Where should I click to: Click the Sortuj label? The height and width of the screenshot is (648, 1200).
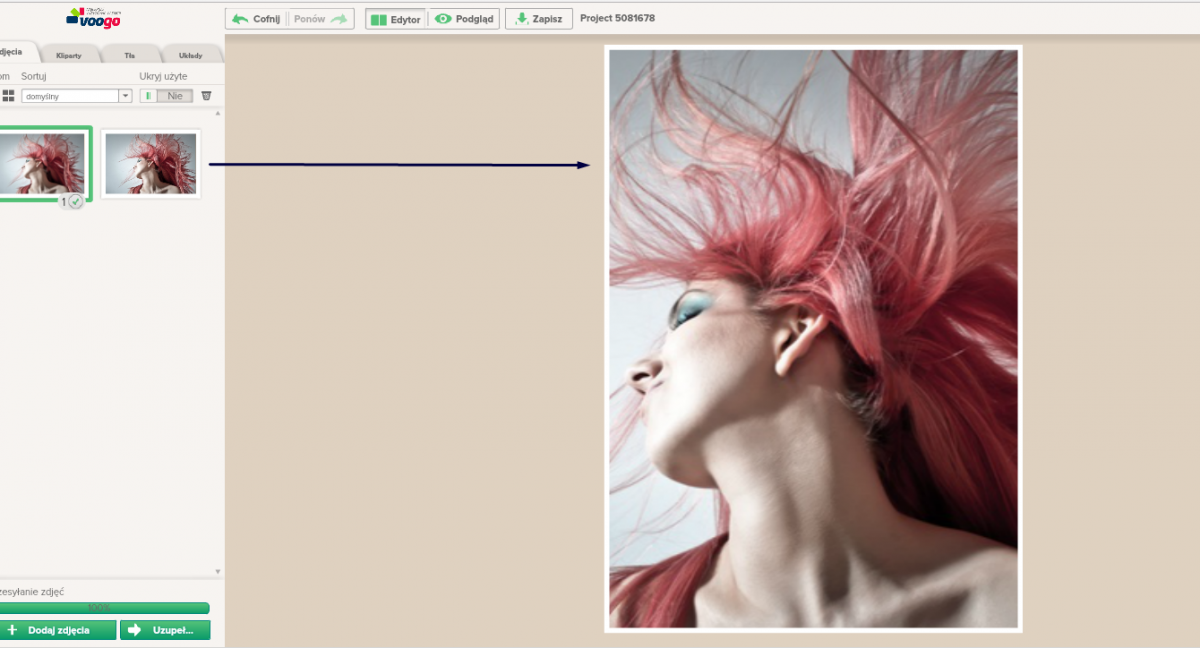point(34,76)
